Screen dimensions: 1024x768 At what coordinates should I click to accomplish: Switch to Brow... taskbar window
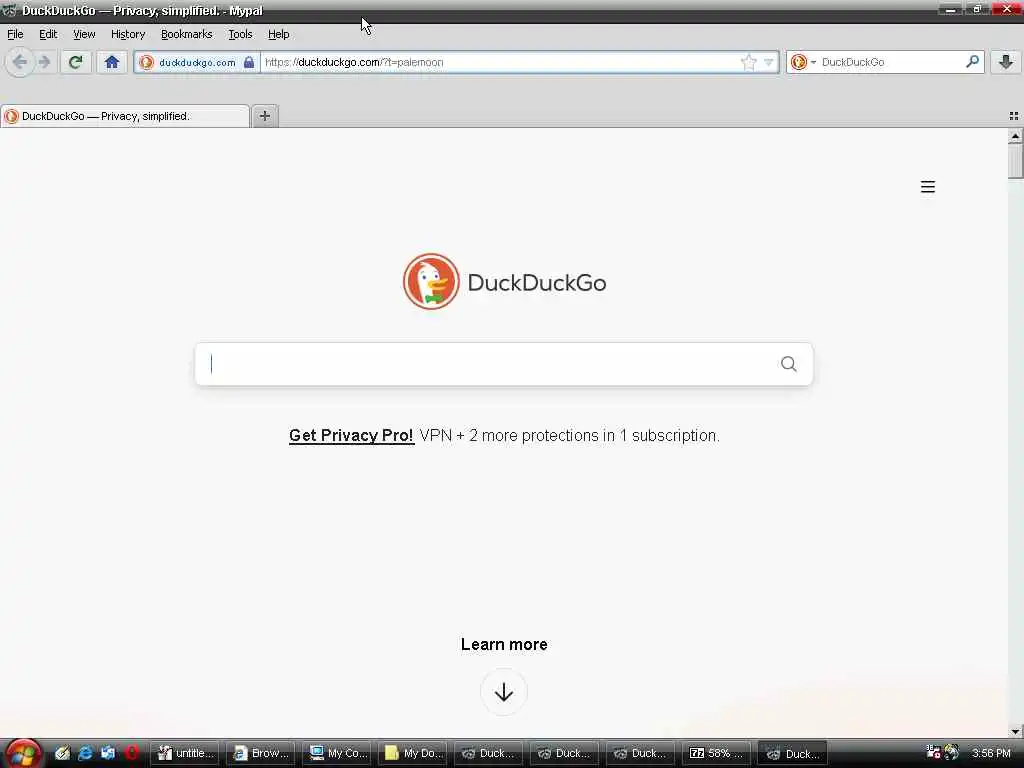pyautogui.click(x=261, y=753)
